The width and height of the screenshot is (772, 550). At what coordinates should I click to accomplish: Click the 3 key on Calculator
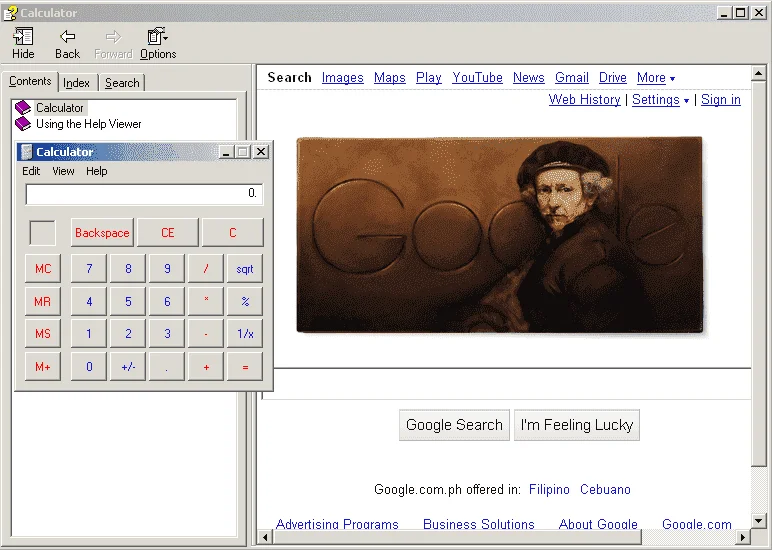(167, 334)
